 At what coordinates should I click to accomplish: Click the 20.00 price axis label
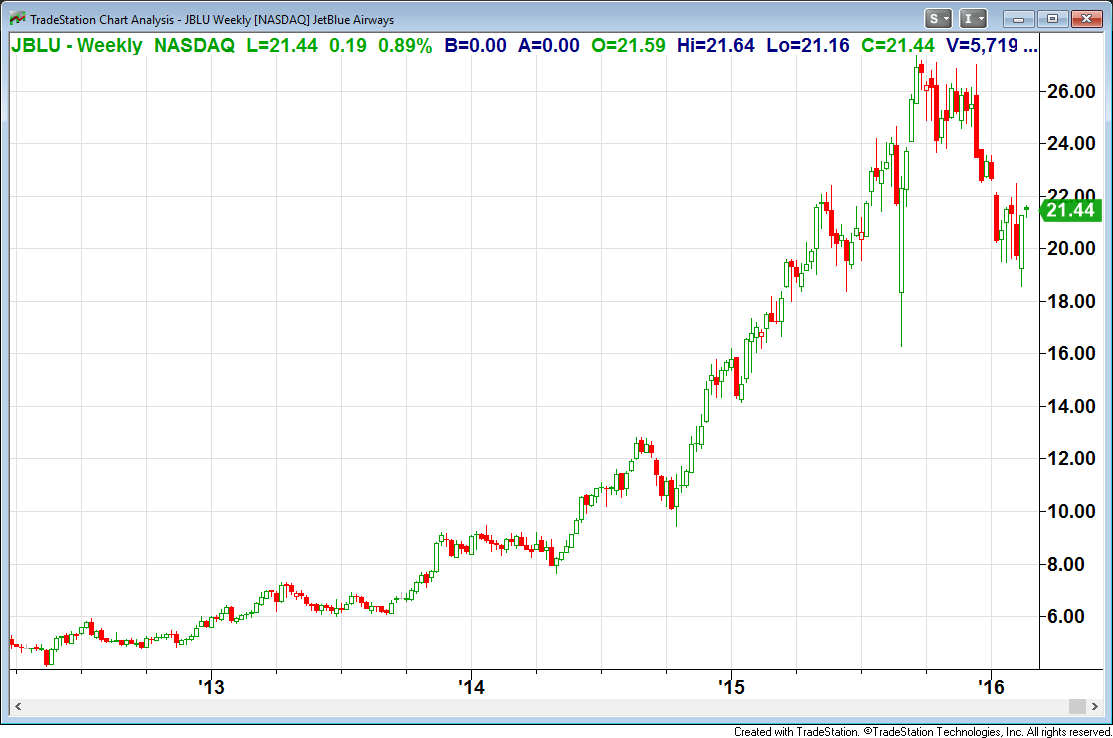tap(1071, 248)
